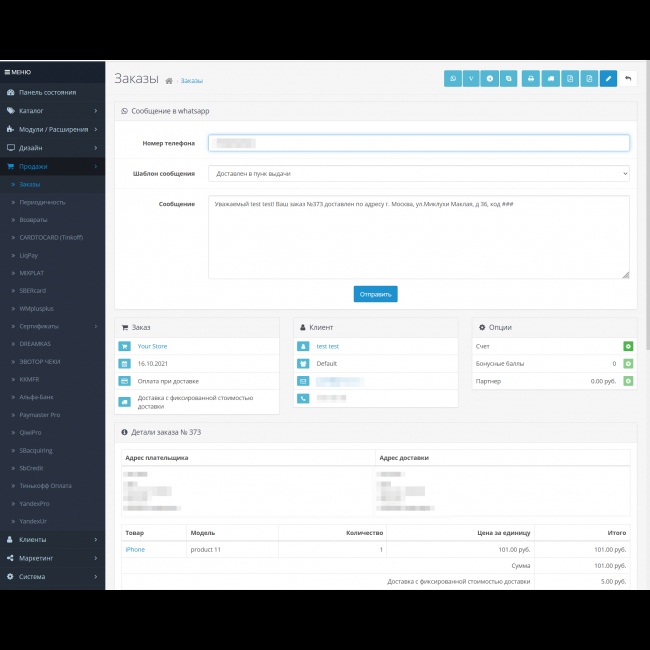Viewport: 650px width, 650px height.
Task: Select Сертификаты in the sidebar menu
Action: tap(39, 326)
